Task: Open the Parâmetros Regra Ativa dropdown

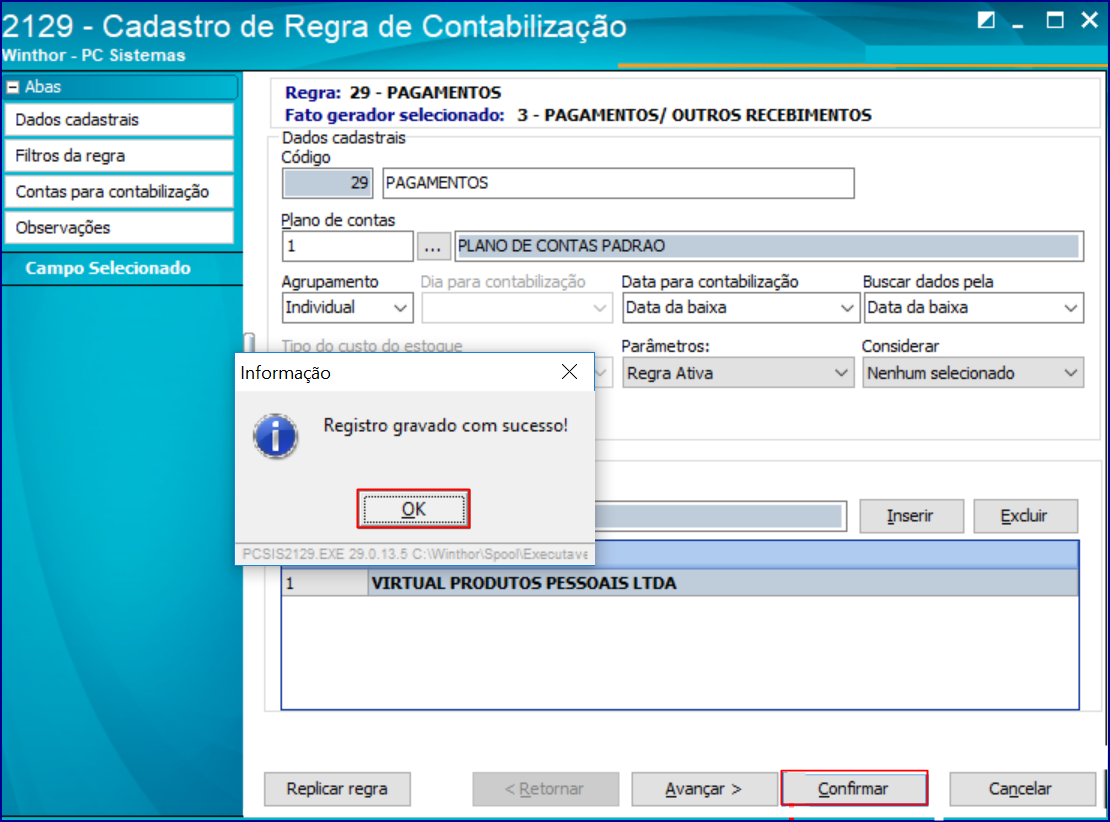Action: pos(738,373)
